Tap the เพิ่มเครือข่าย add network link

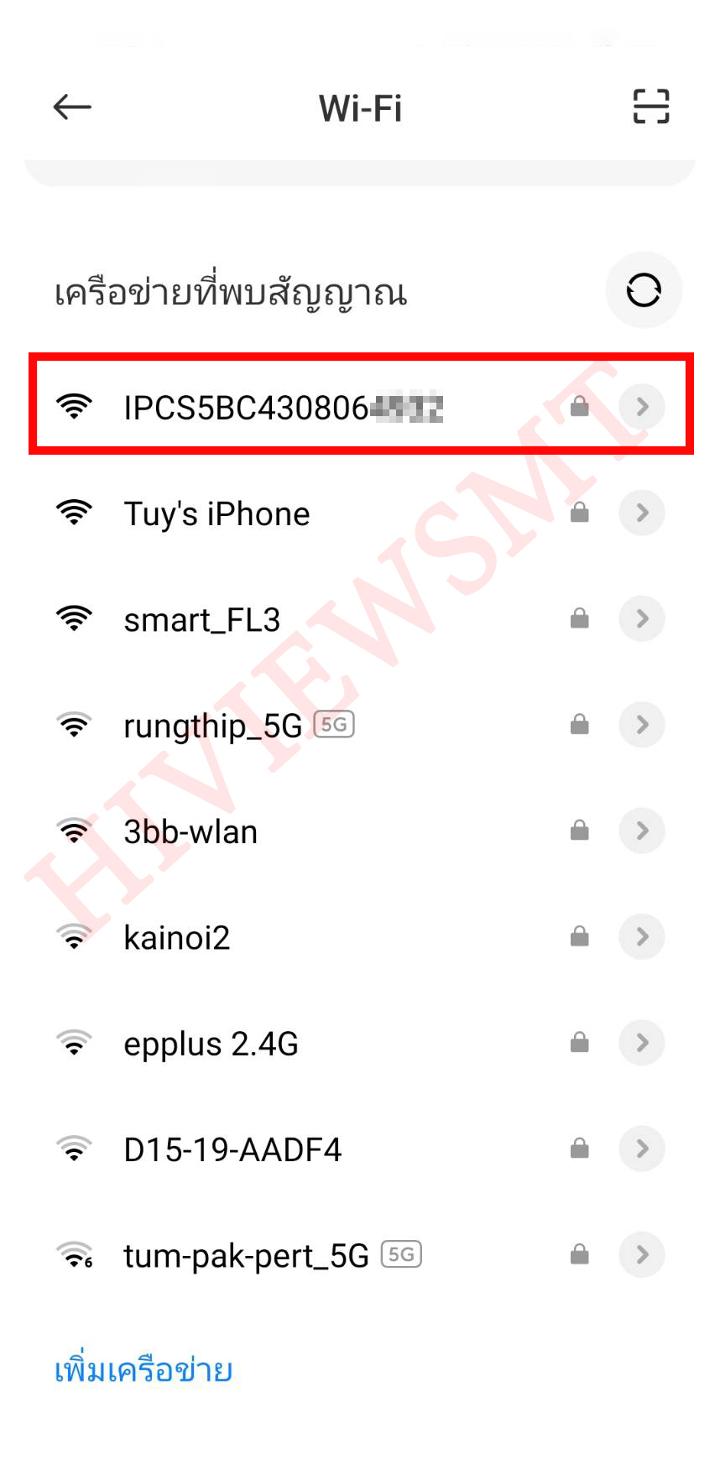143,1369
